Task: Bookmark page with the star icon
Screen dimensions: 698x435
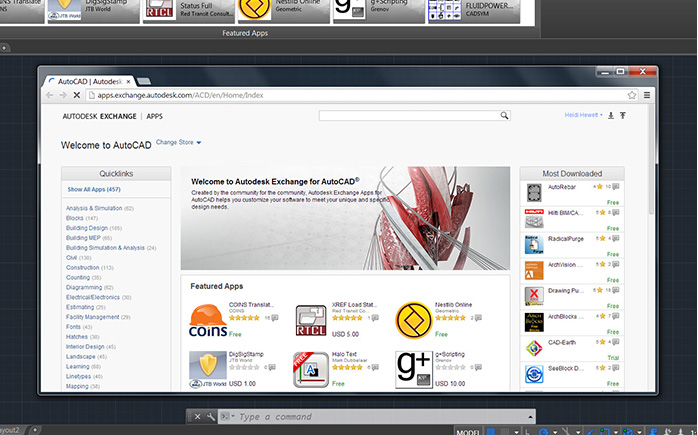Action: (632, 95)
